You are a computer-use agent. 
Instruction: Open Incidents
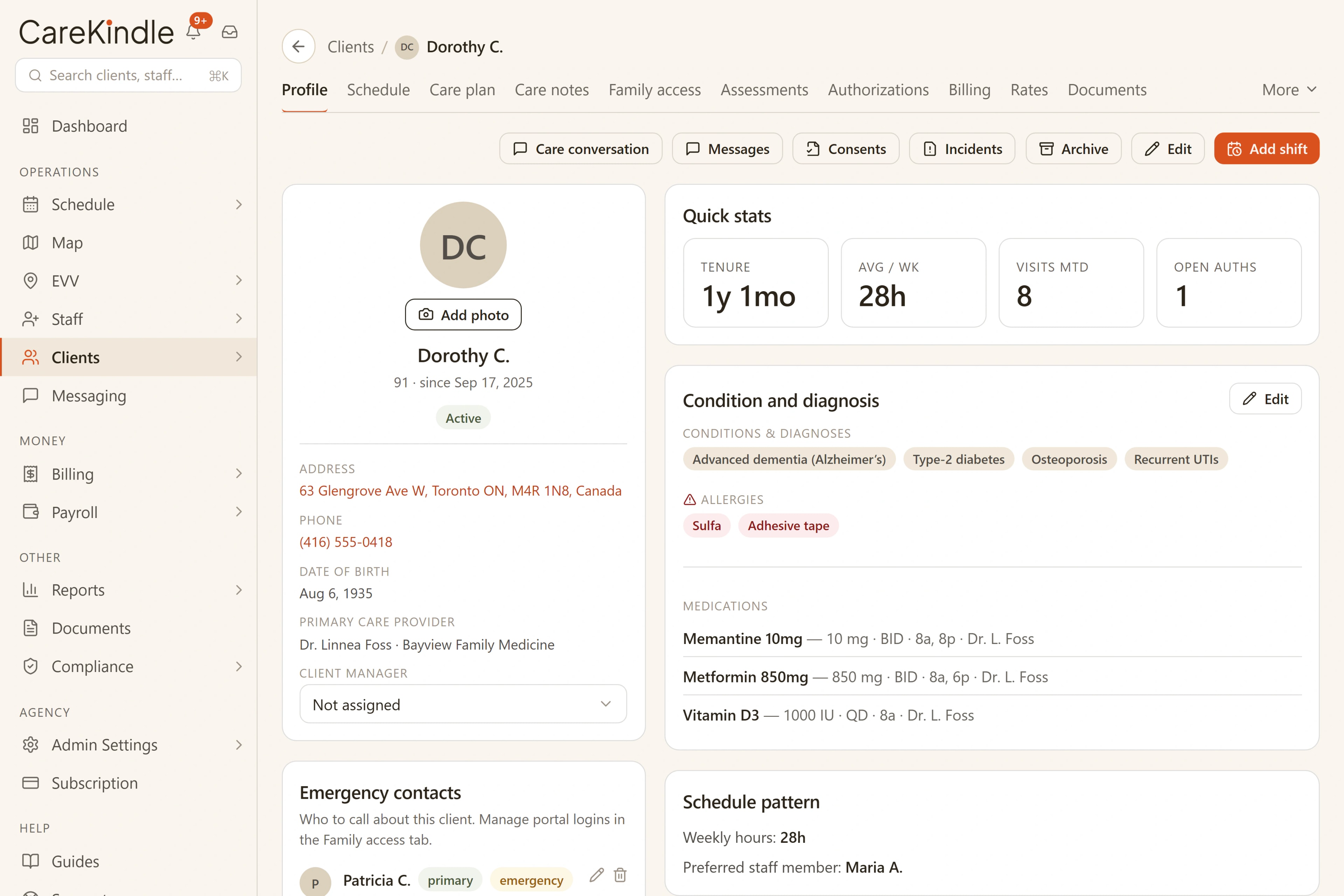(x=962, y=148)
